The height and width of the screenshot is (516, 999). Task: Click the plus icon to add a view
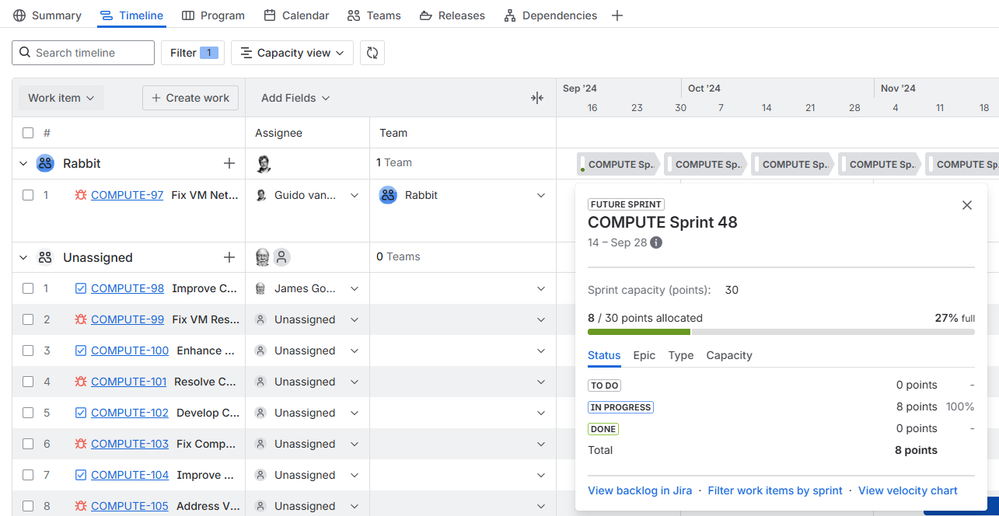click(x=617, y=15)
